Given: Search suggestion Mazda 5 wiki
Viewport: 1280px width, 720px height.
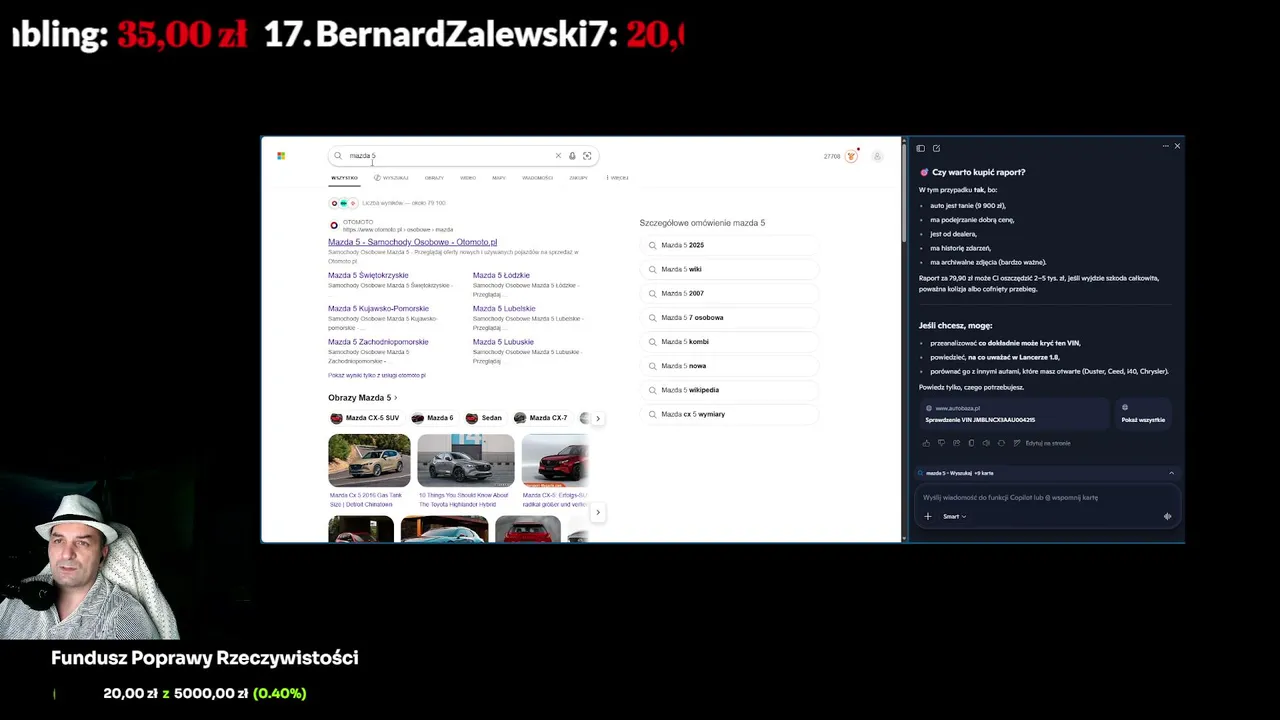Looking at the screenshot, I should 728,269.
